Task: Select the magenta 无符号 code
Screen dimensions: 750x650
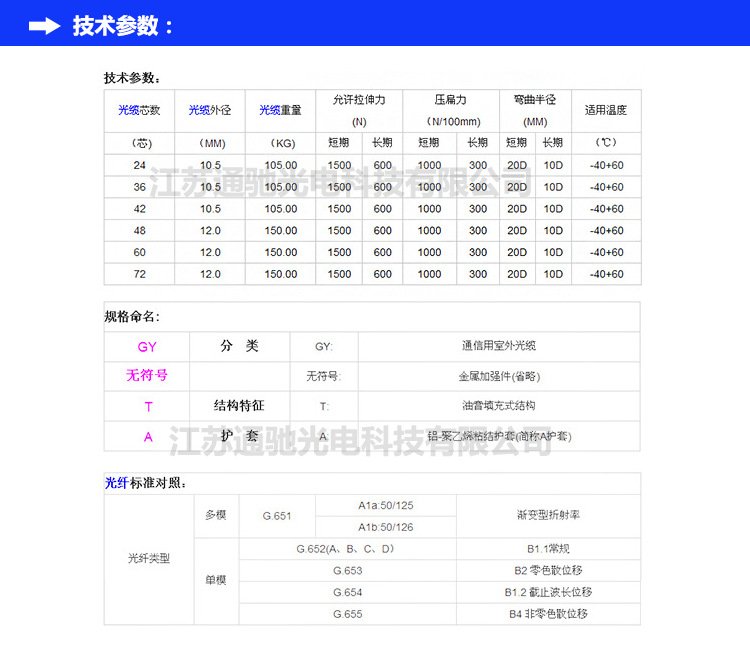Action: tap(147, 375)
